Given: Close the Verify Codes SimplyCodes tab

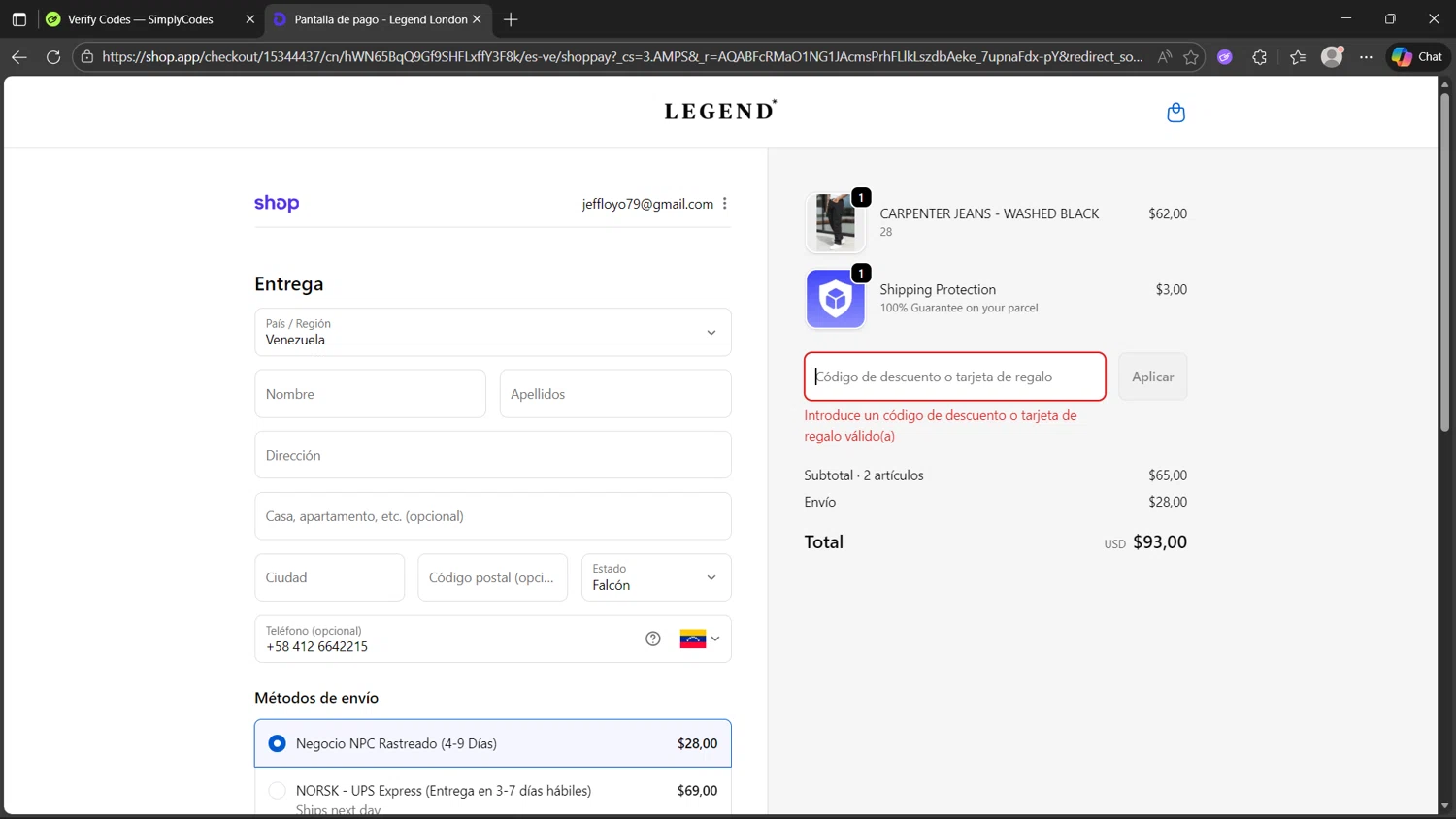Looking at the screenshot, I should pos(249,19).
